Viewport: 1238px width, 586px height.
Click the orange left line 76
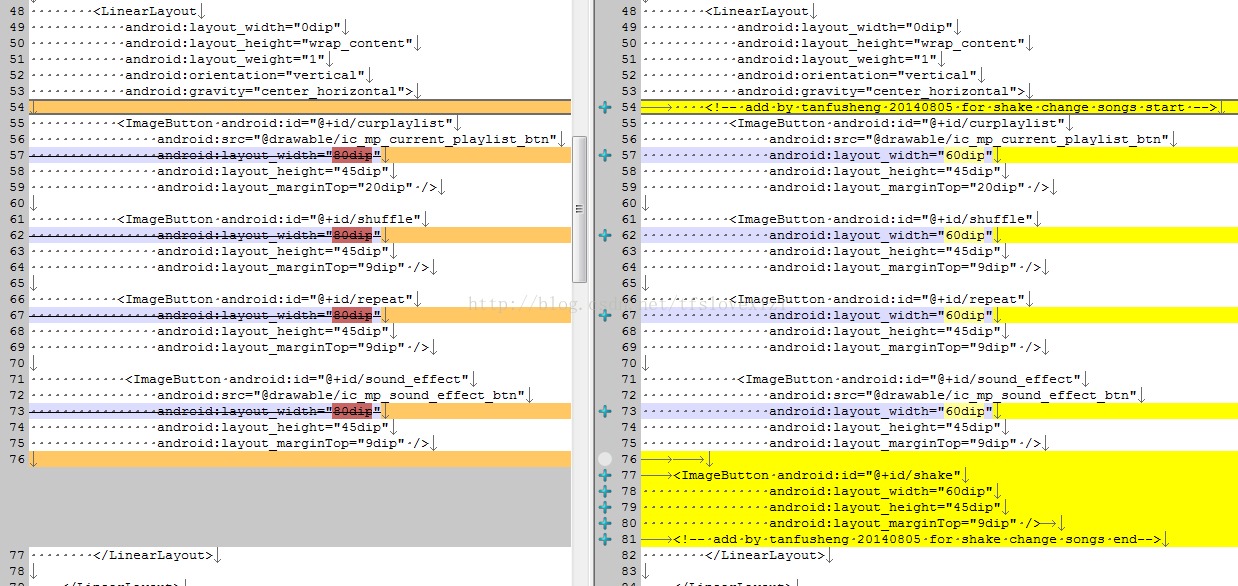click(300, 459)
